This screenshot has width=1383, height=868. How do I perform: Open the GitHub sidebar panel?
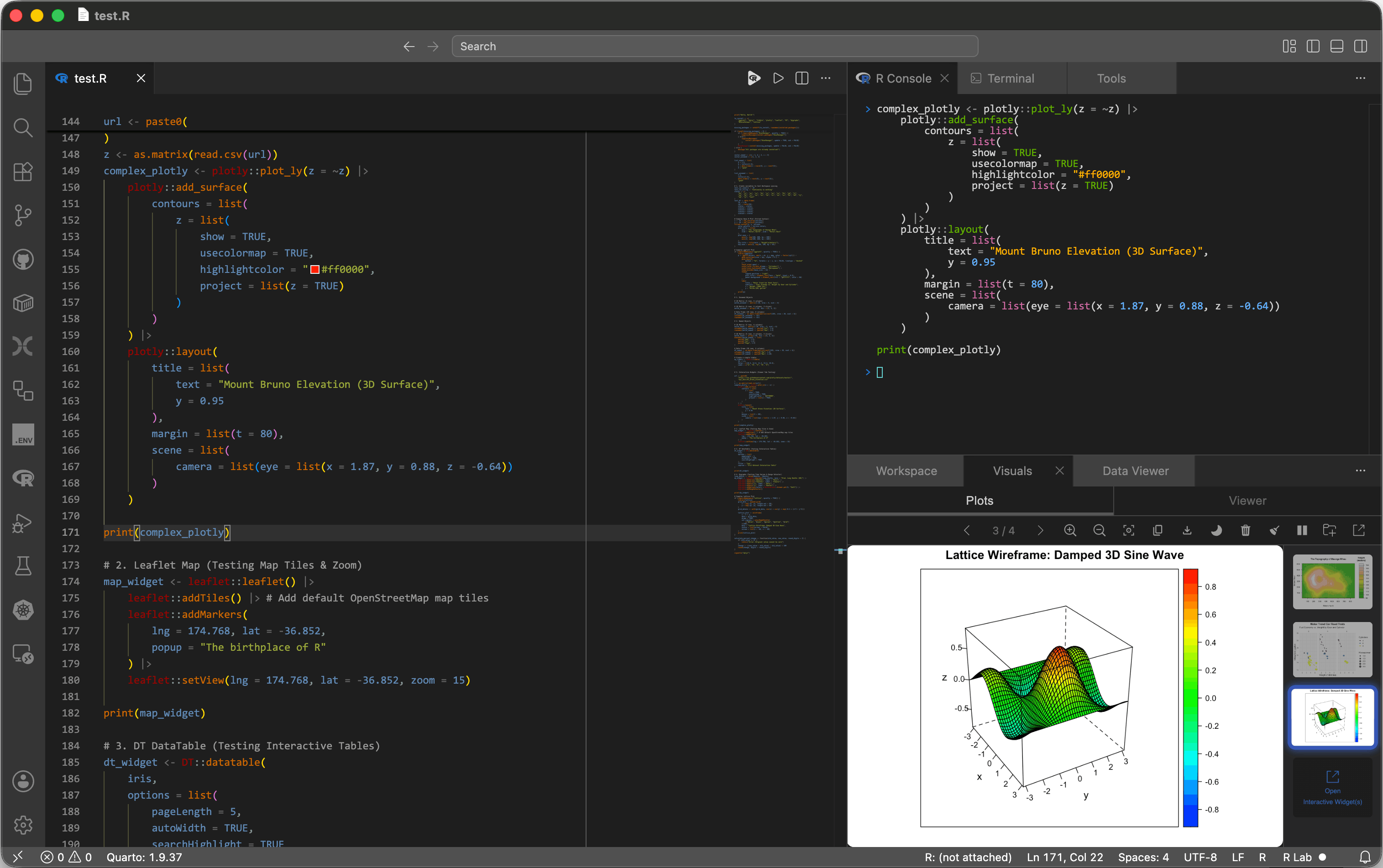click(23, 260)
